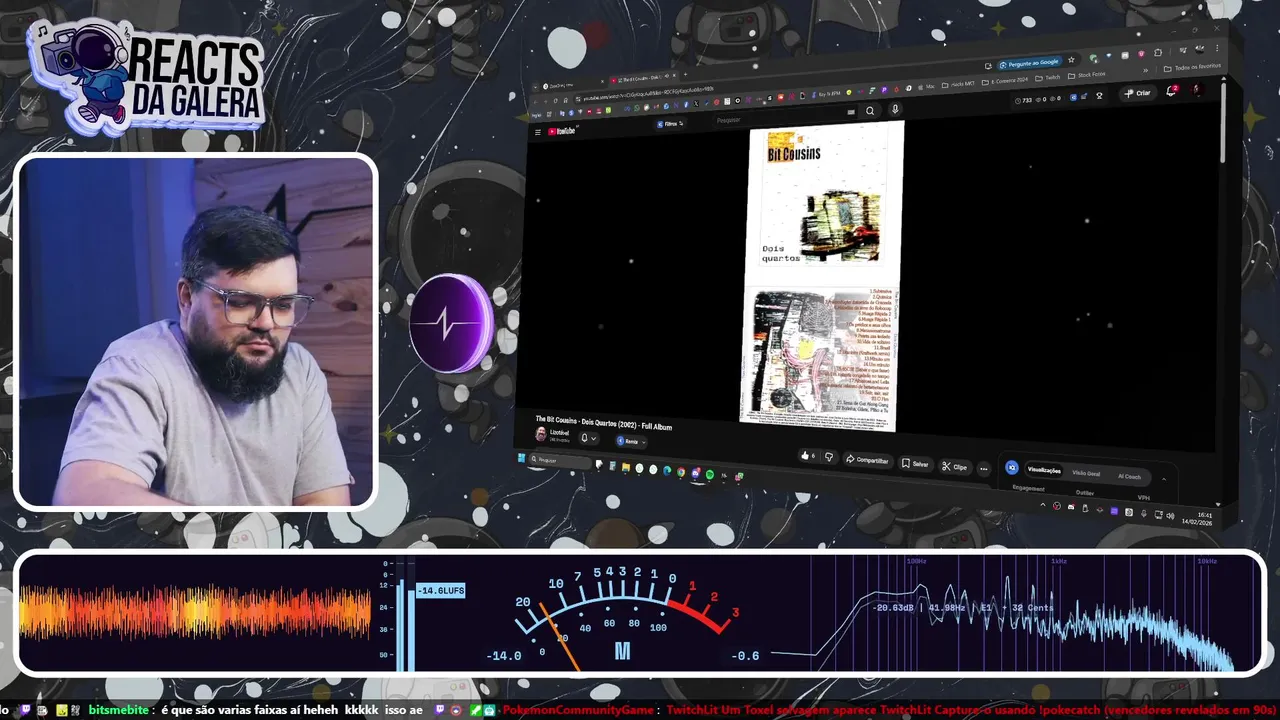Click the Windows Start button in taskbar
This screenshot has height=720, width=1280.
pyautogui.click(x=521, y=458)
